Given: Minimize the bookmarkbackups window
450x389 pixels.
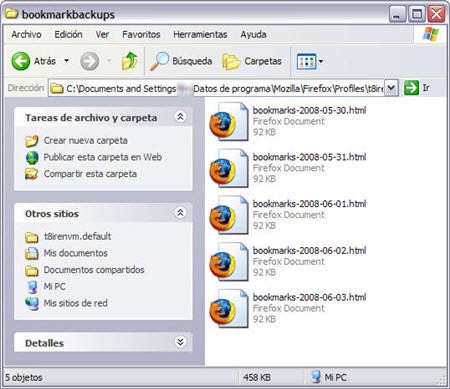Looking at the screenshot, I should click(397, 14).
